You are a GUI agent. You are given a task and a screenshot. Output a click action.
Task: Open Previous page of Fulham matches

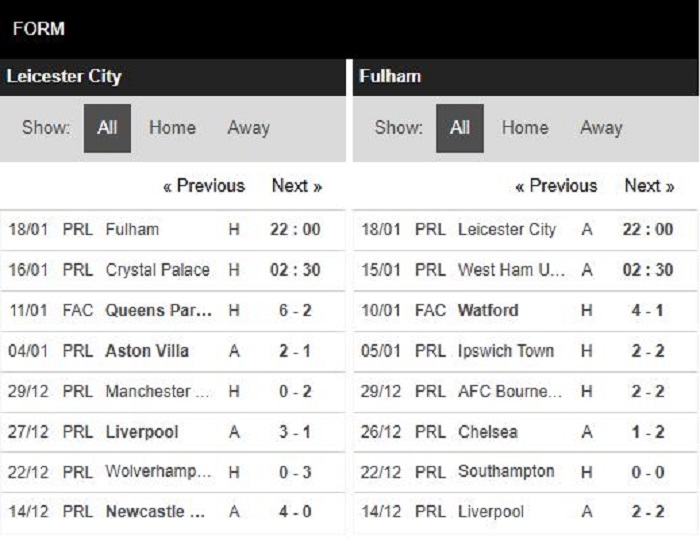click(x=556, y=186)
